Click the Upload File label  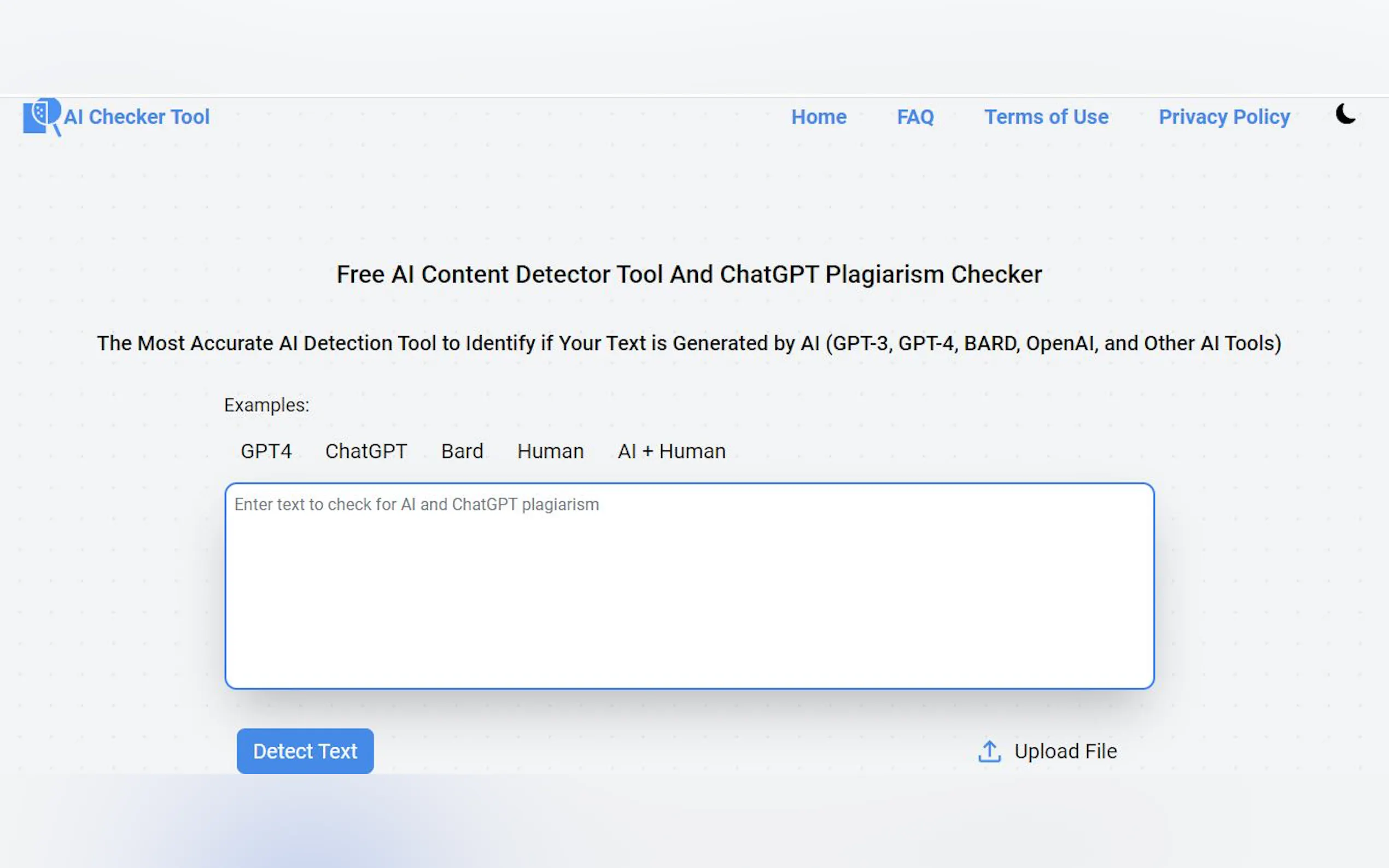tap(1065, 751)
